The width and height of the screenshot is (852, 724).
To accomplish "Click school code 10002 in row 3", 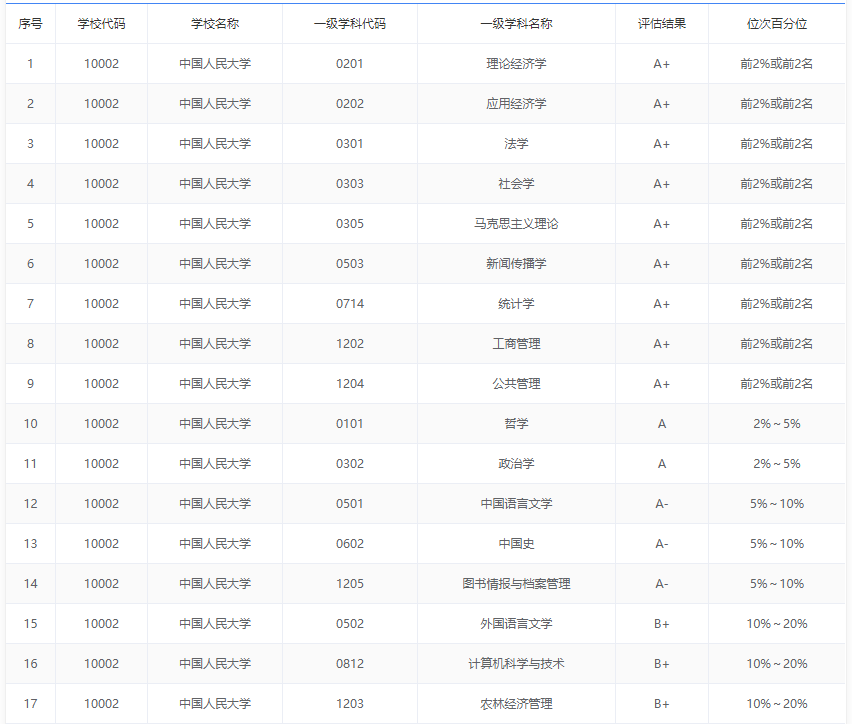I will click(102, 143).
